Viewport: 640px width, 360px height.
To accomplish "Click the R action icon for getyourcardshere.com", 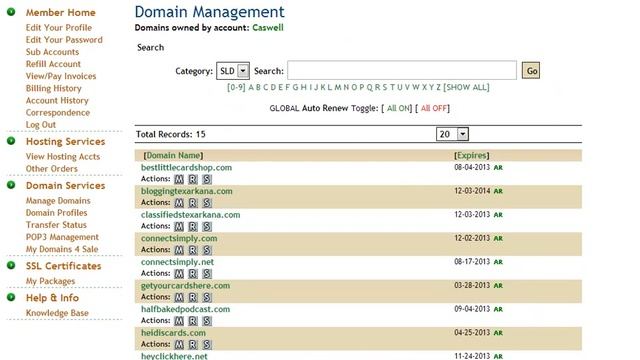I will pyautogui.click(x=193, y=298).
